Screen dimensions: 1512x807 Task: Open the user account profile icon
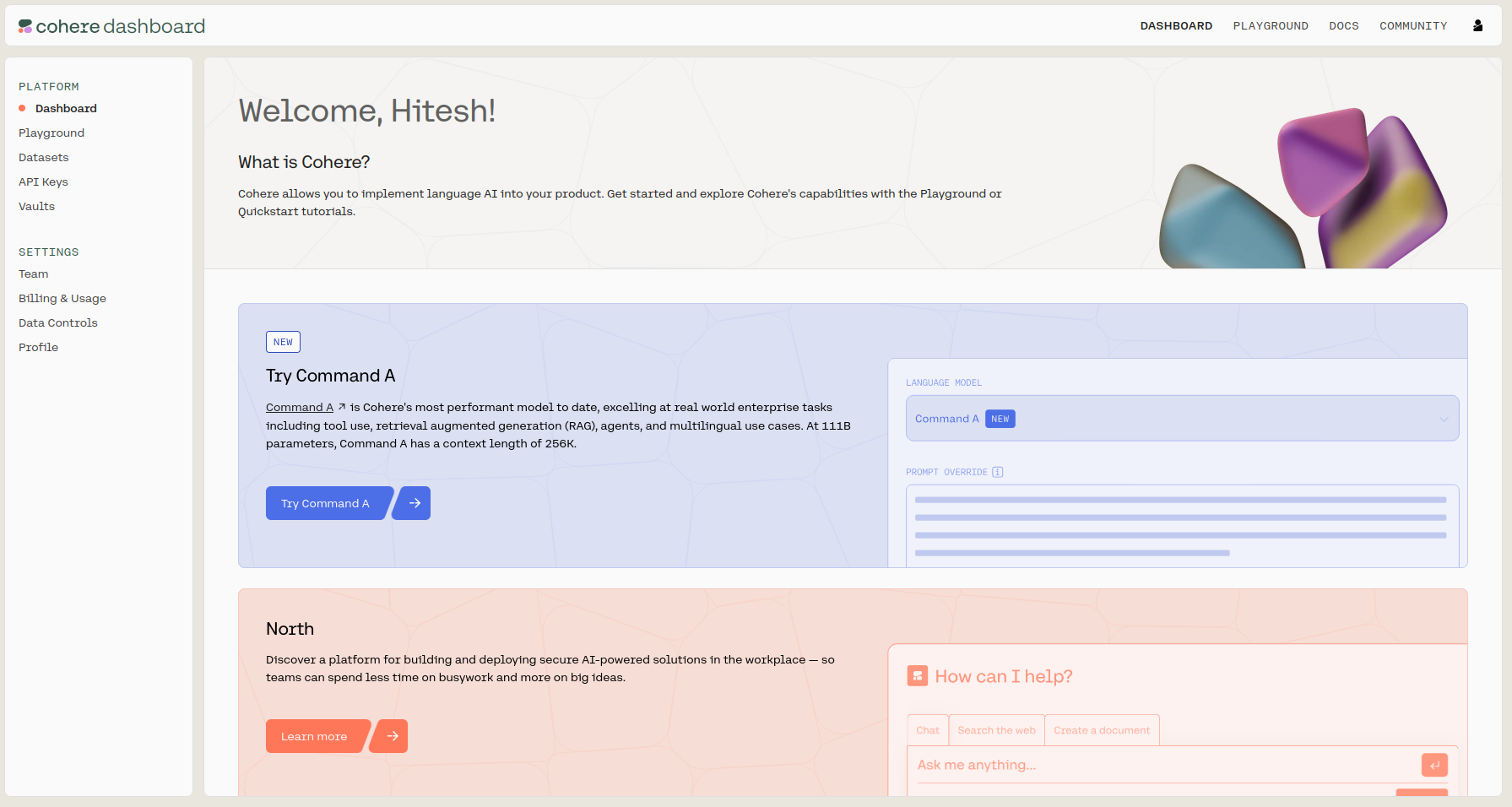click(1477, 26)
